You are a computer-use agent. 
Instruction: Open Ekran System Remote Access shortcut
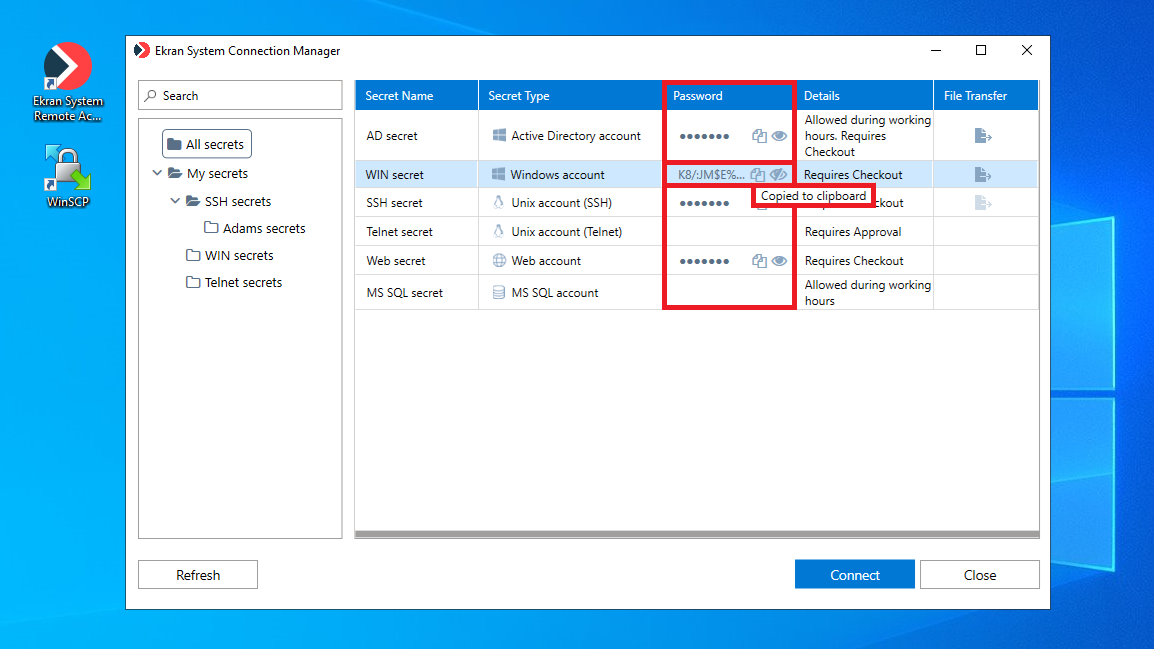68,82
